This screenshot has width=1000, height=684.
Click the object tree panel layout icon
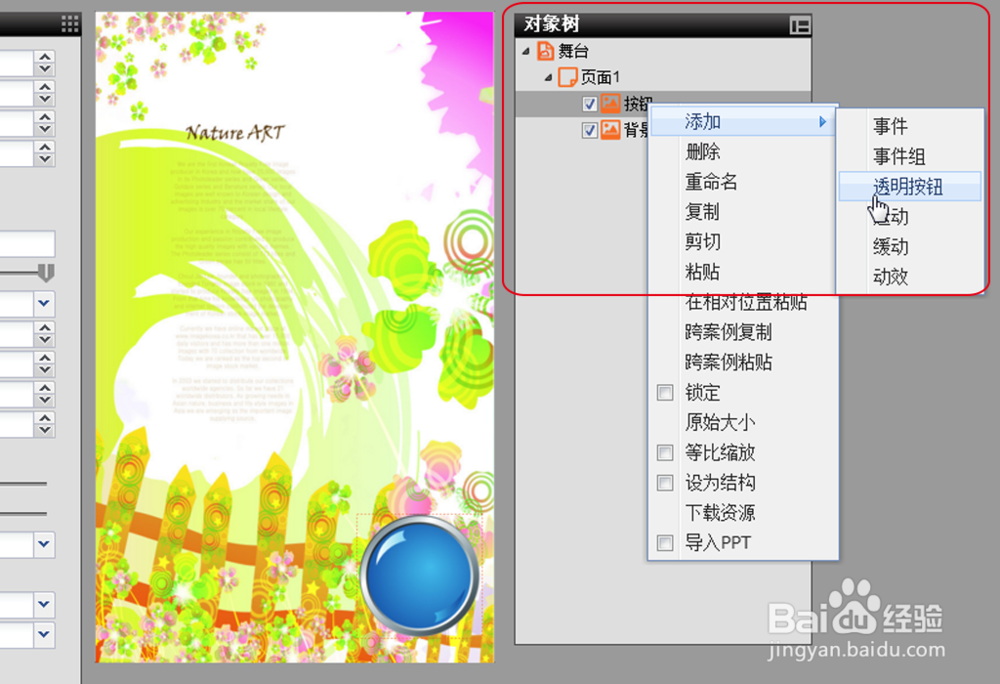[799, 25]
